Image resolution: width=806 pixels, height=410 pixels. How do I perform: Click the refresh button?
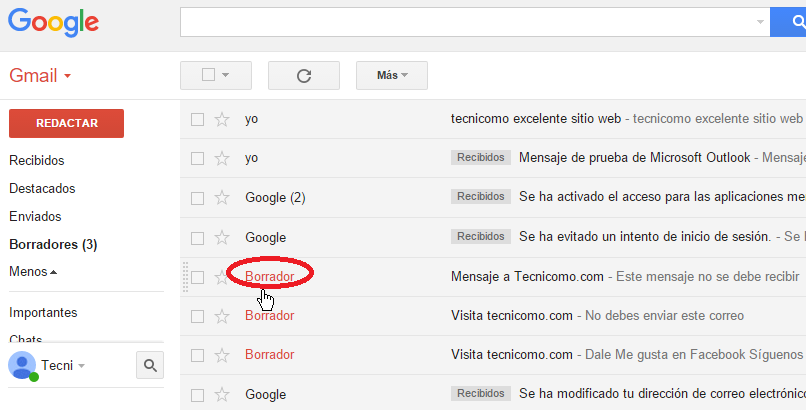pos(304,76)
